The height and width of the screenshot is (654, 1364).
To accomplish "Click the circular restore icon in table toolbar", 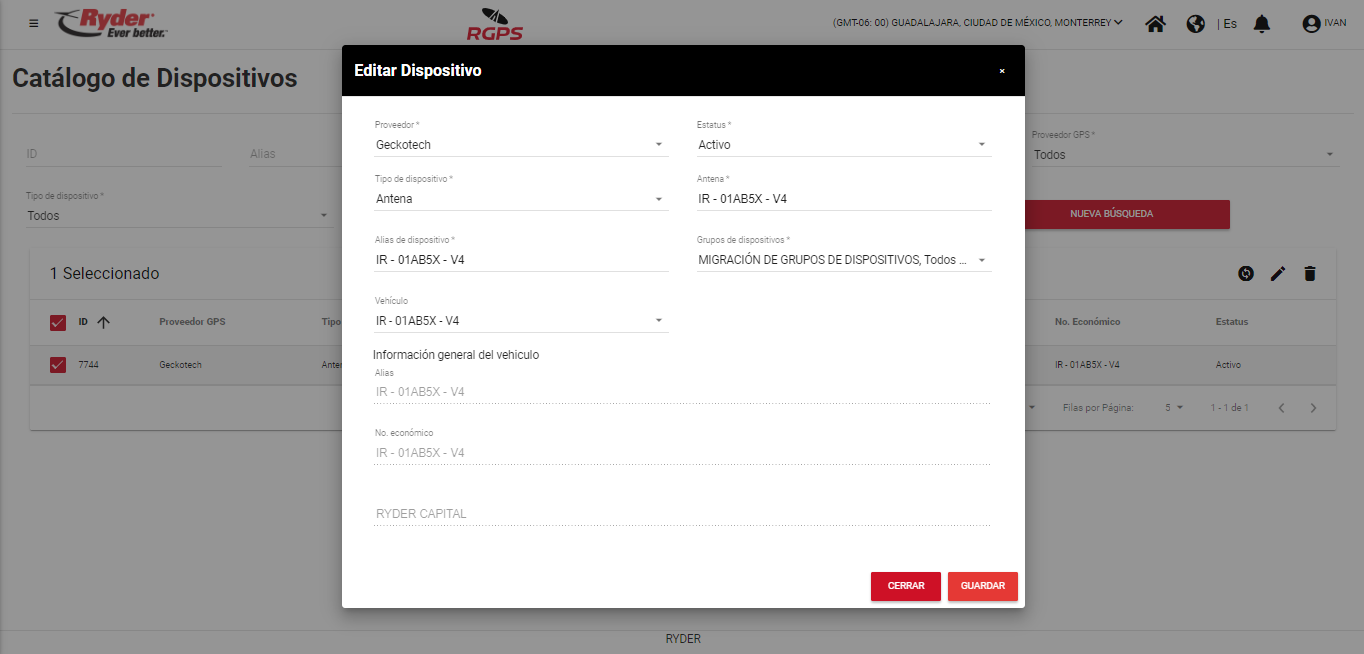I will coord(1245,273).
